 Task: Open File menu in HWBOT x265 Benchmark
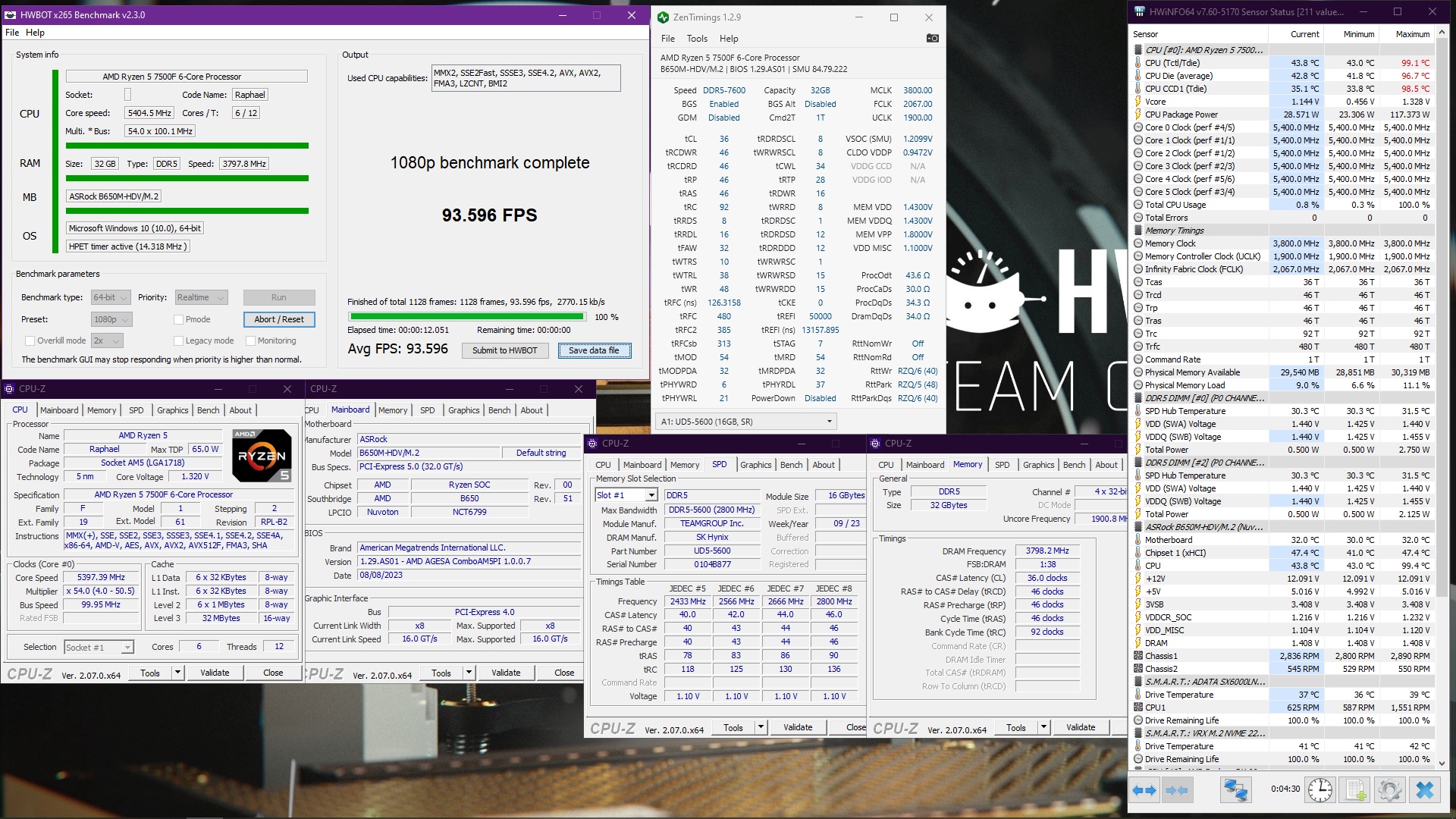coord(12,33)
